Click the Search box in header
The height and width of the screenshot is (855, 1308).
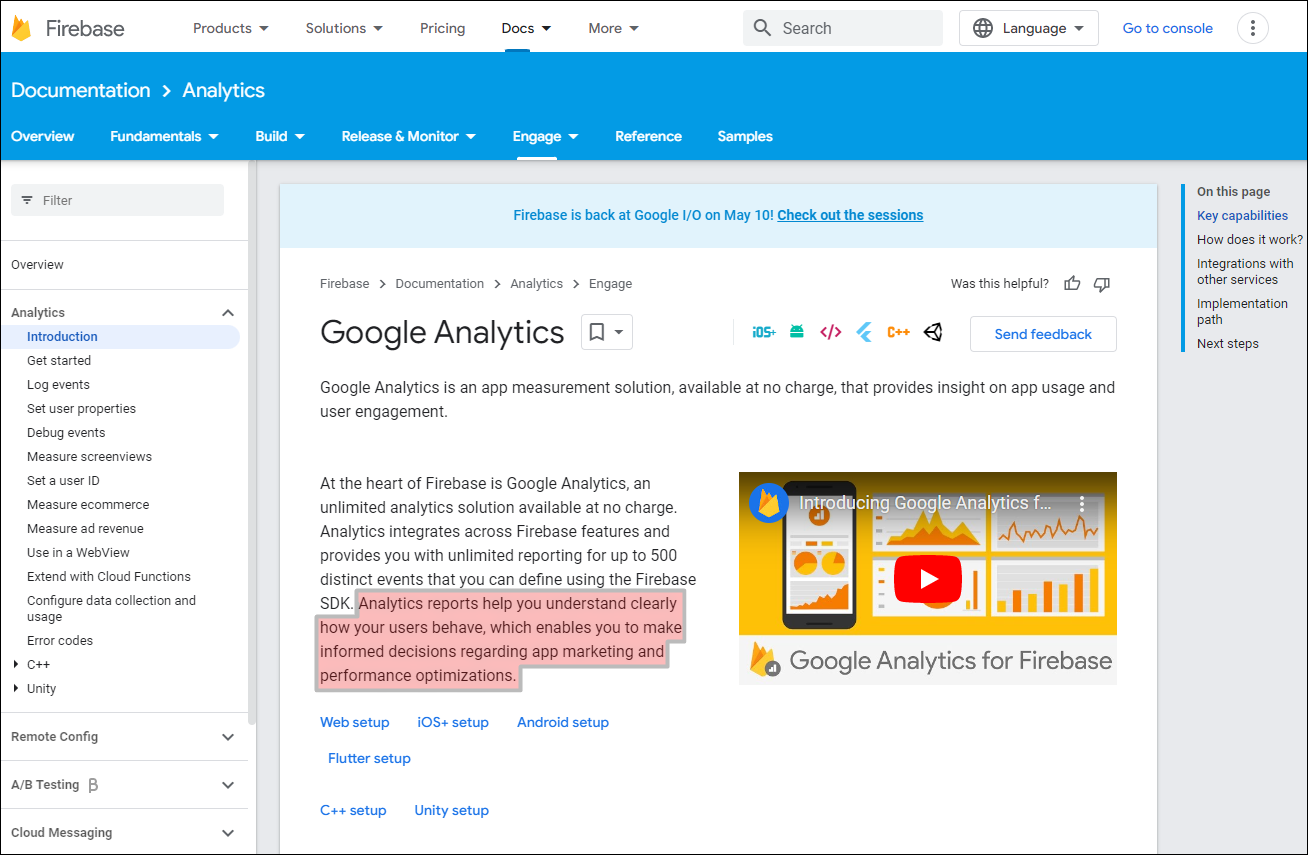pos(842,28)
